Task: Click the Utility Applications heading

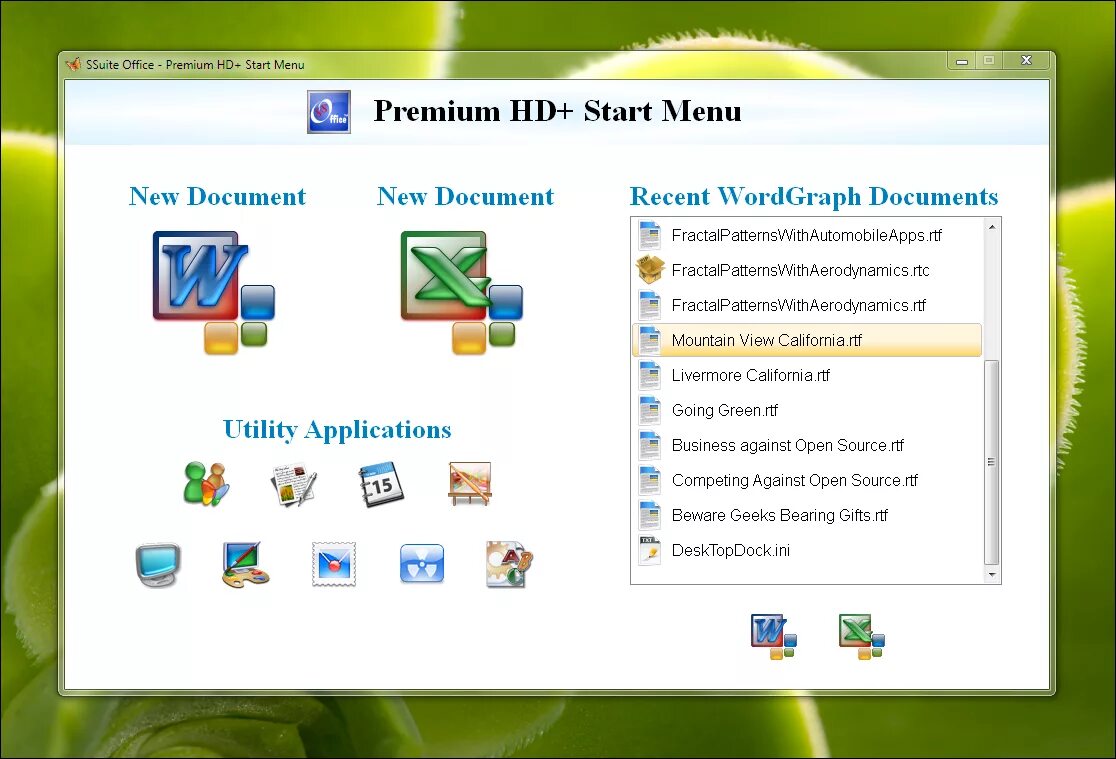Action: point(337,430)
